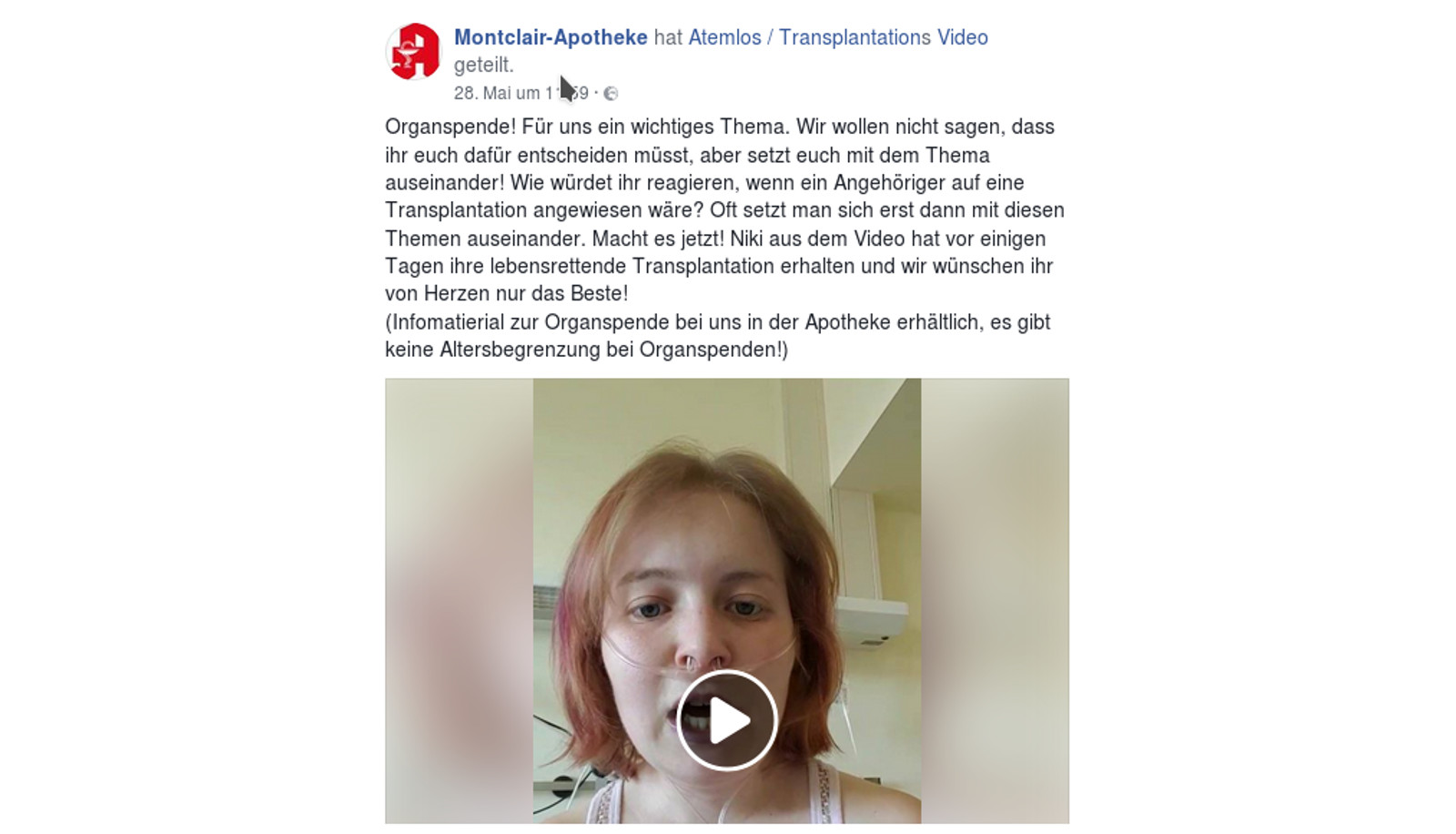1456x834 pixels.
Task: Click the last line keine Altersbegrenzung bei Organspenden!)
Action: point(587,350)
